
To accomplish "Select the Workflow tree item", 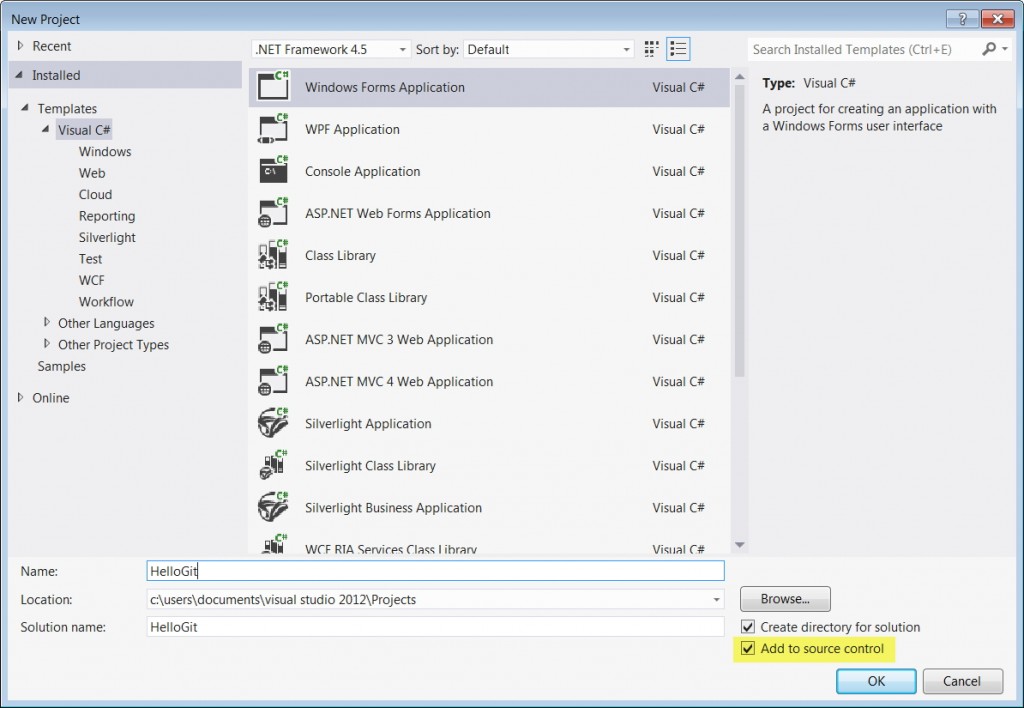I will (x=106, y=302).
